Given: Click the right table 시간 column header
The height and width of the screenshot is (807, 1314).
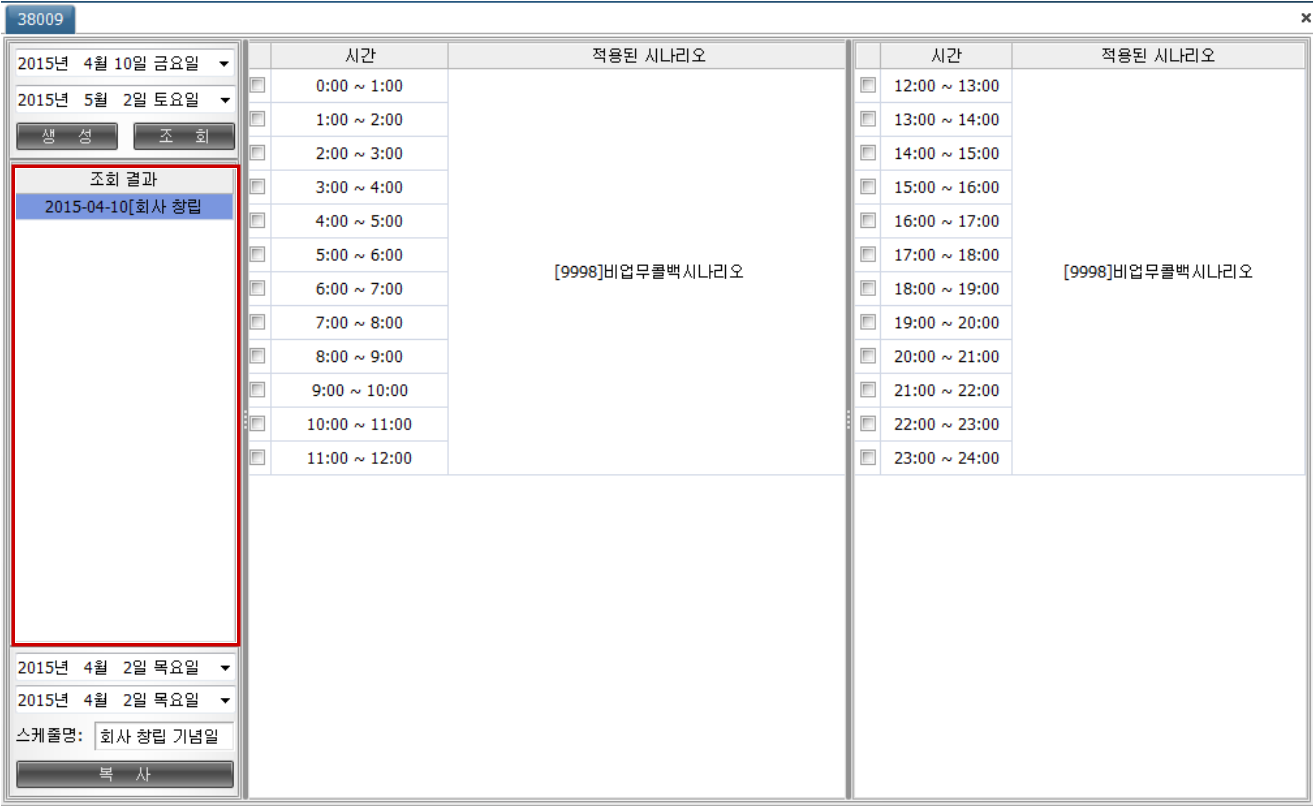Looking at the screenshot, I should 946,56.
